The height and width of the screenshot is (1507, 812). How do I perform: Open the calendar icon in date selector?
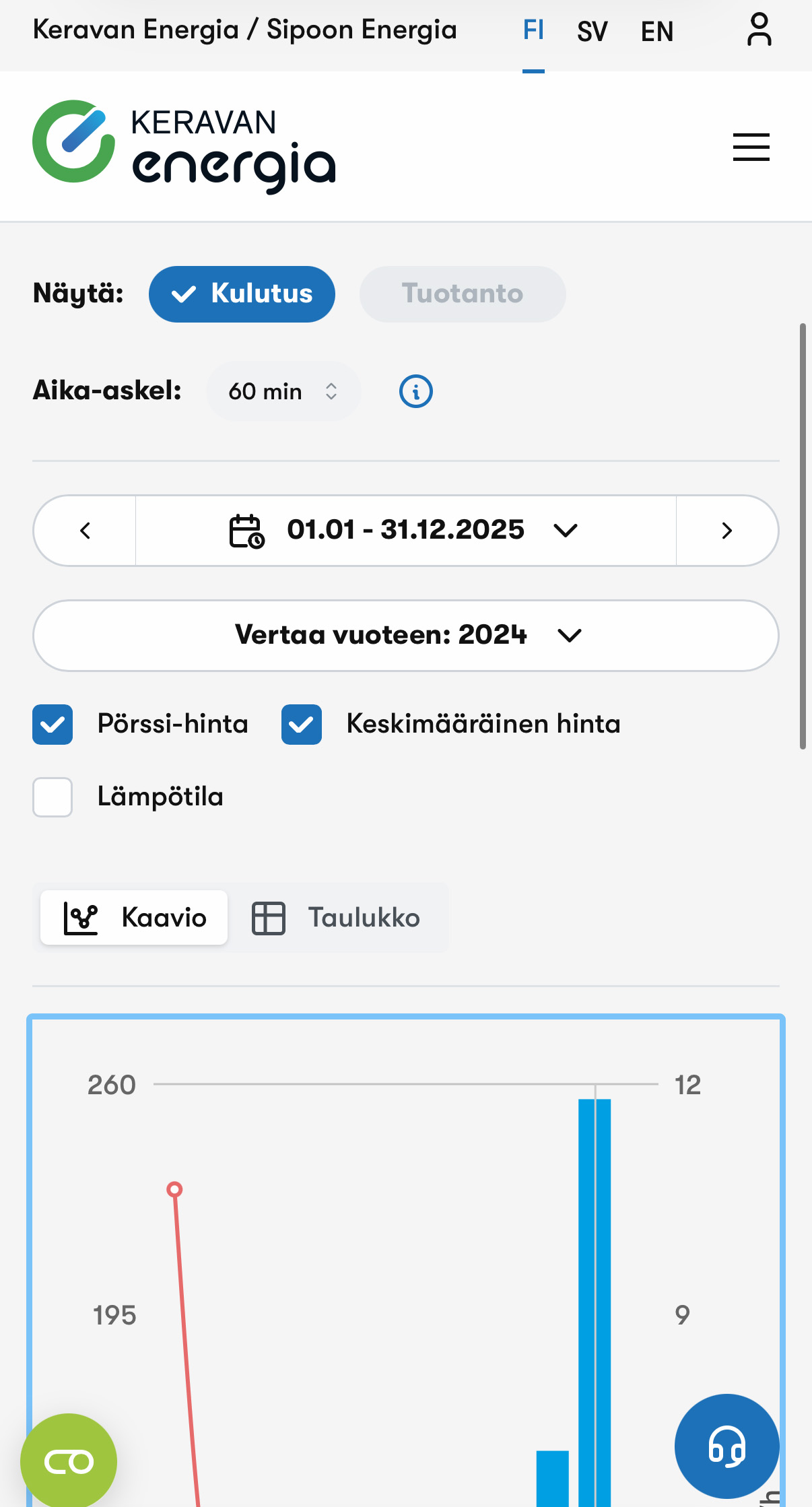tap(246, 530)
